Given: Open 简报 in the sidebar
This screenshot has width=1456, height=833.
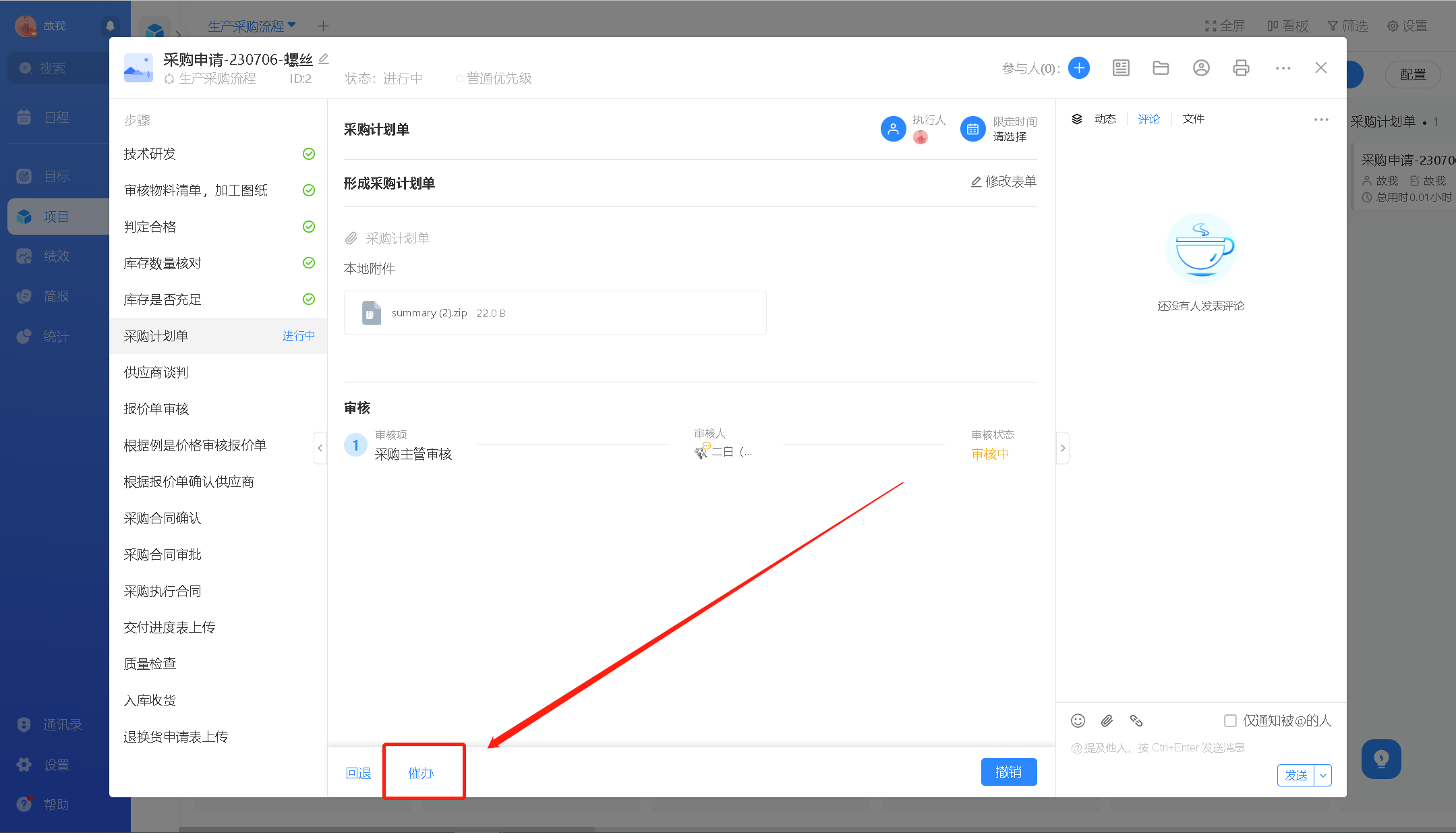Looking at the screenshot, I should click(x=55, y=296).
